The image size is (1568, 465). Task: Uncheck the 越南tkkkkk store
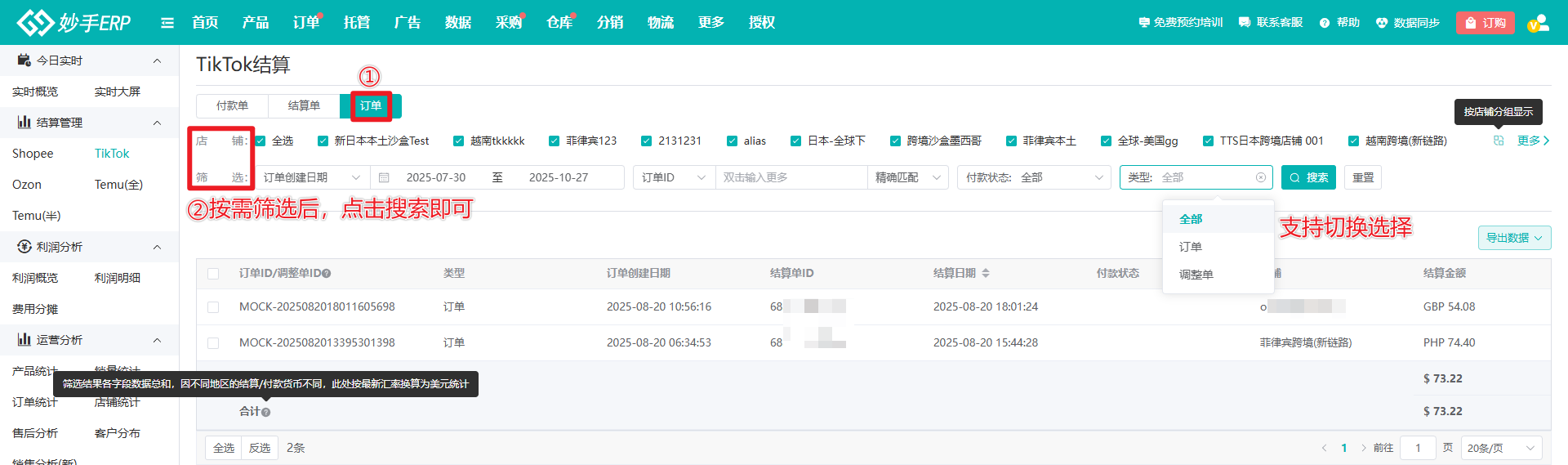(459, 141)
